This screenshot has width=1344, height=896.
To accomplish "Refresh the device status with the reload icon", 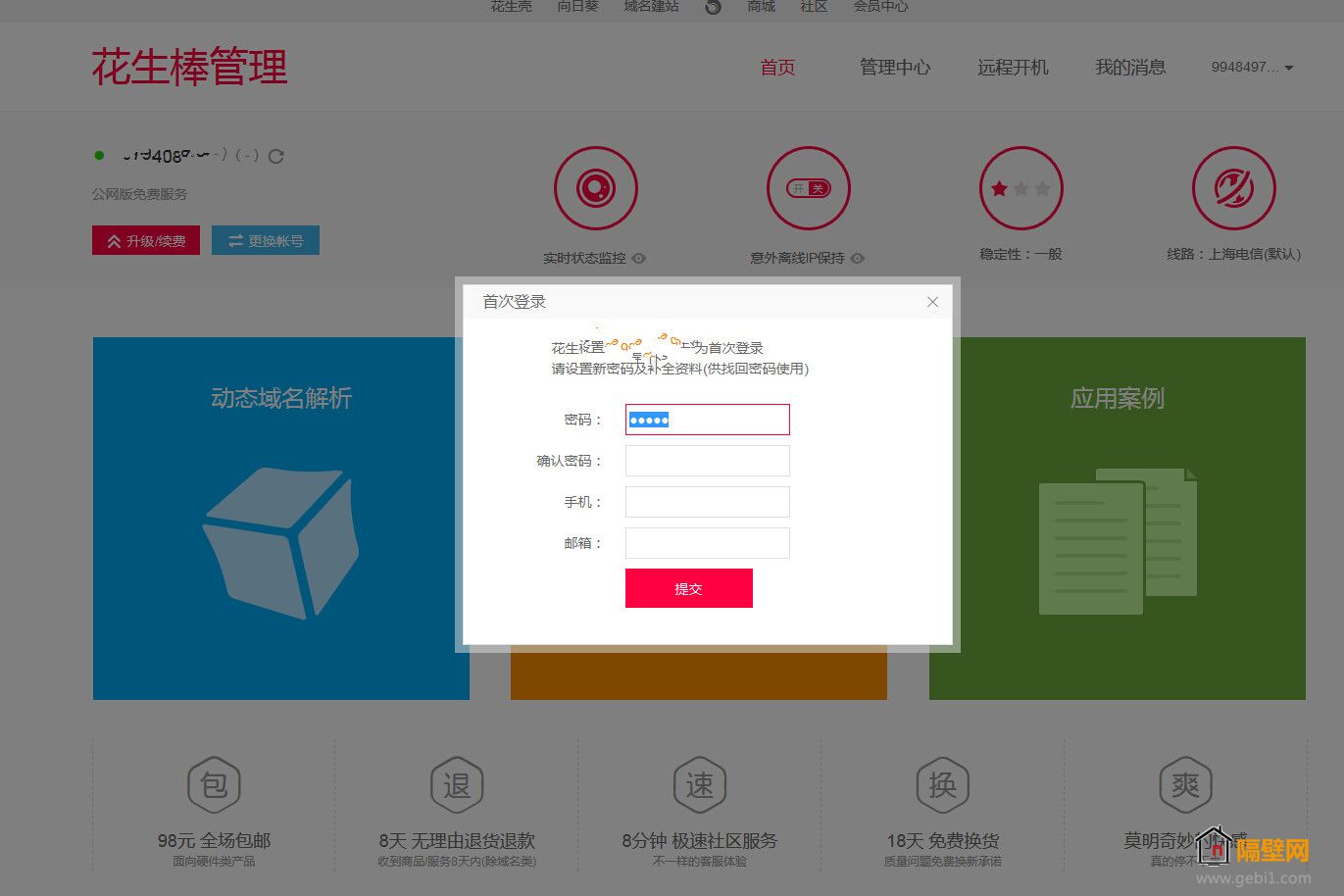I will tap(276, 156).
